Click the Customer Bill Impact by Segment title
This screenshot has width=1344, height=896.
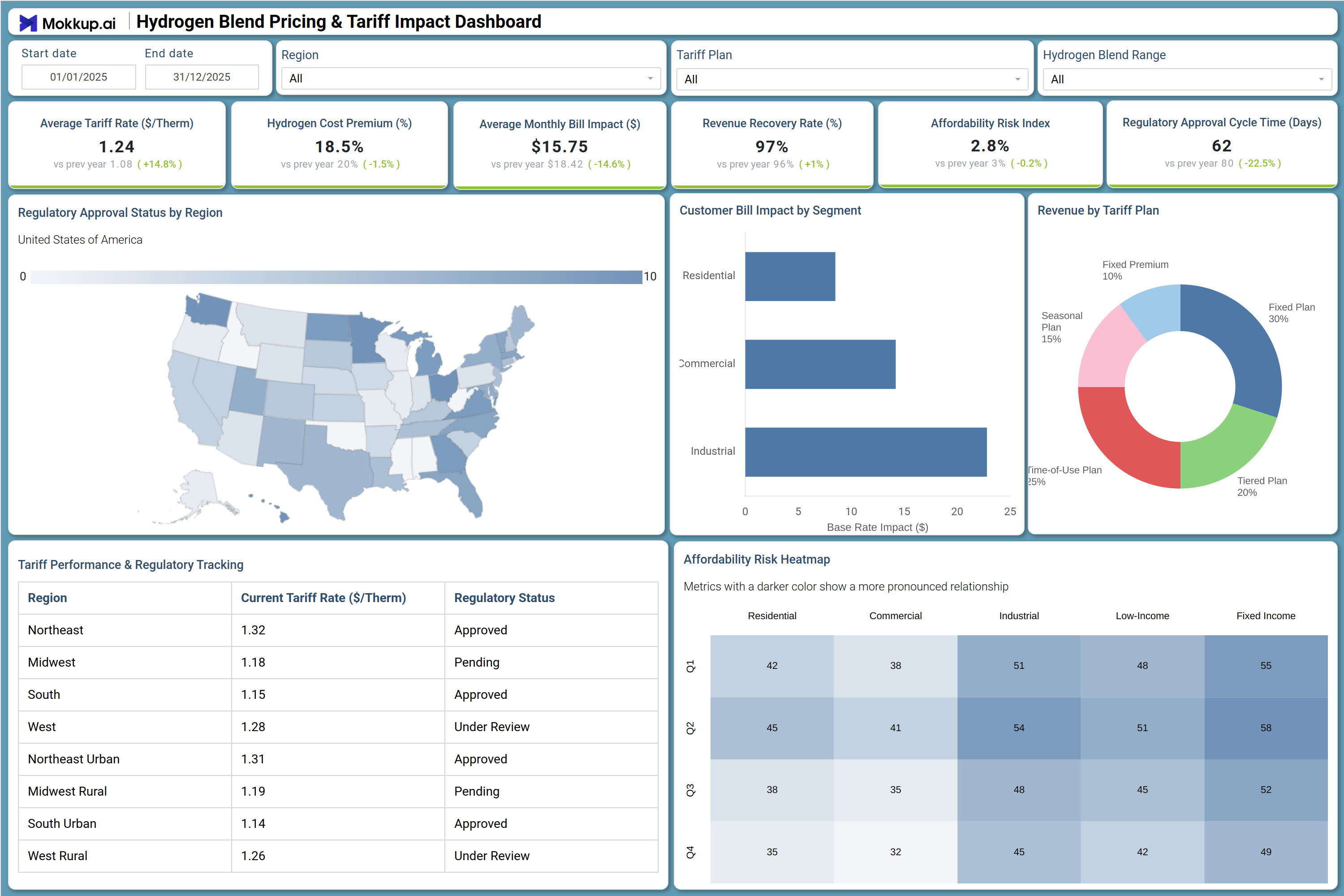(770, 210)
